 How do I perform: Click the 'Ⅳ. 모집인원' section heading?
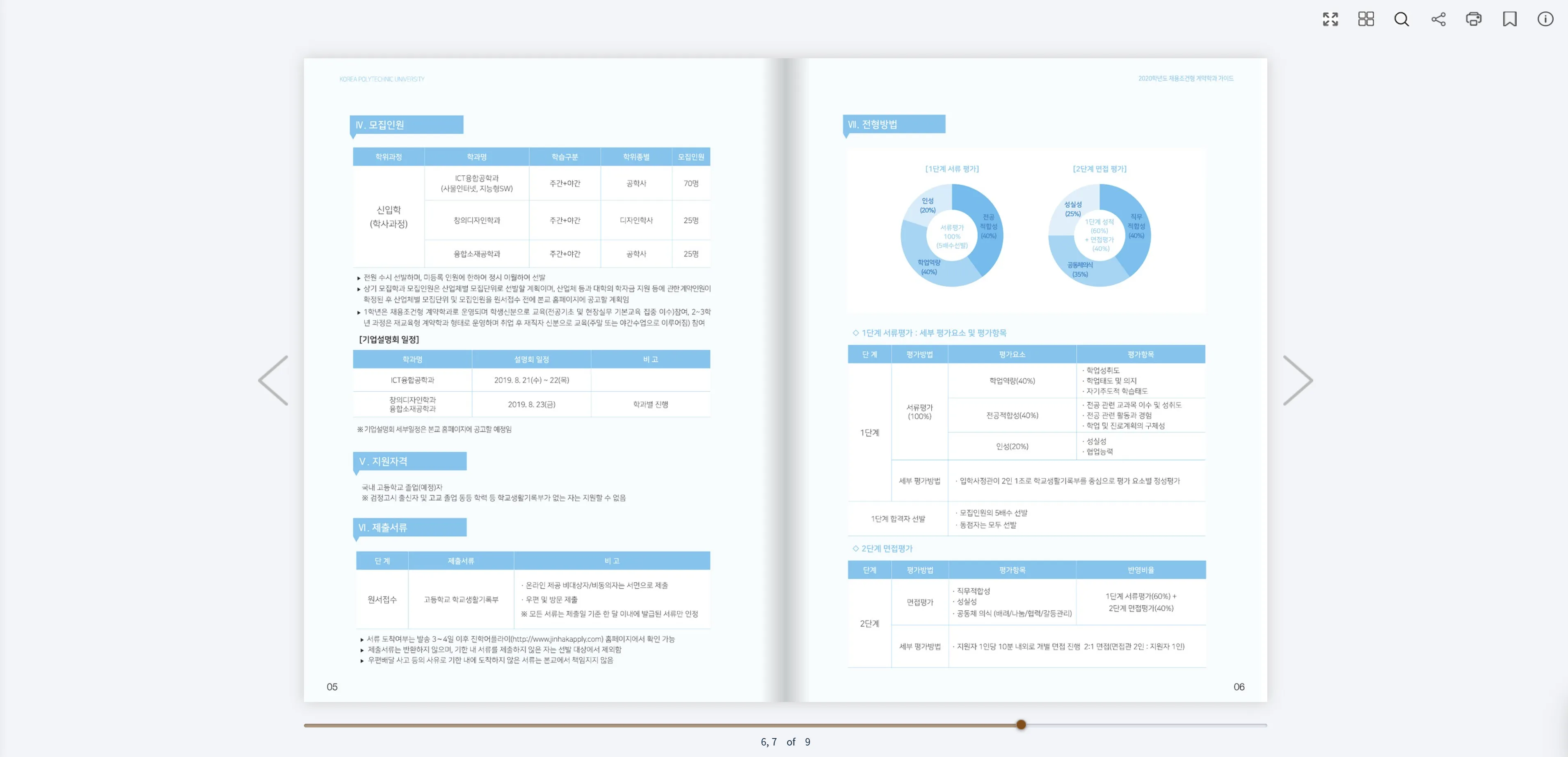click(x=406, y=125)
